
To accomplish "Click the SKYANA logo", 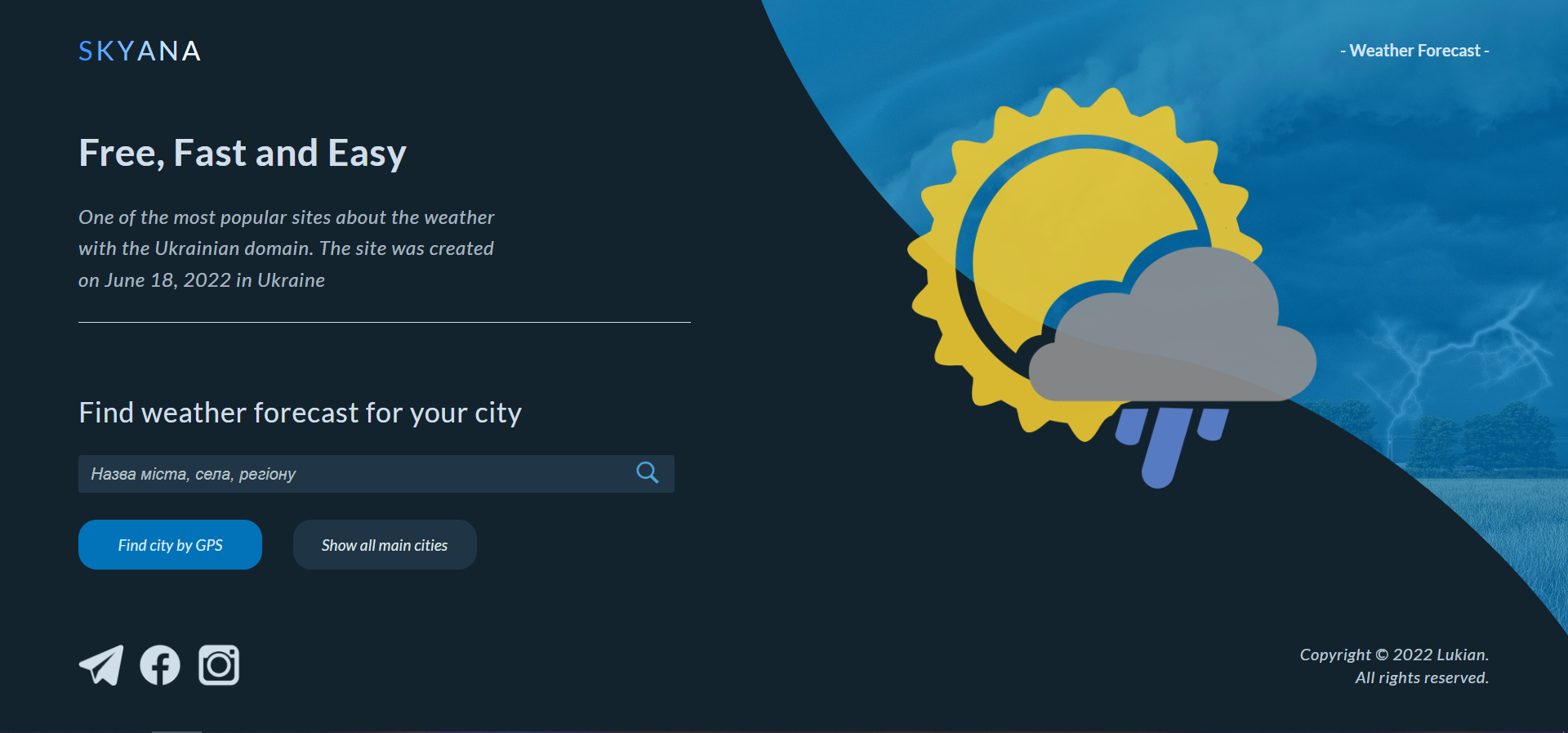I will [x=140, y=51].
